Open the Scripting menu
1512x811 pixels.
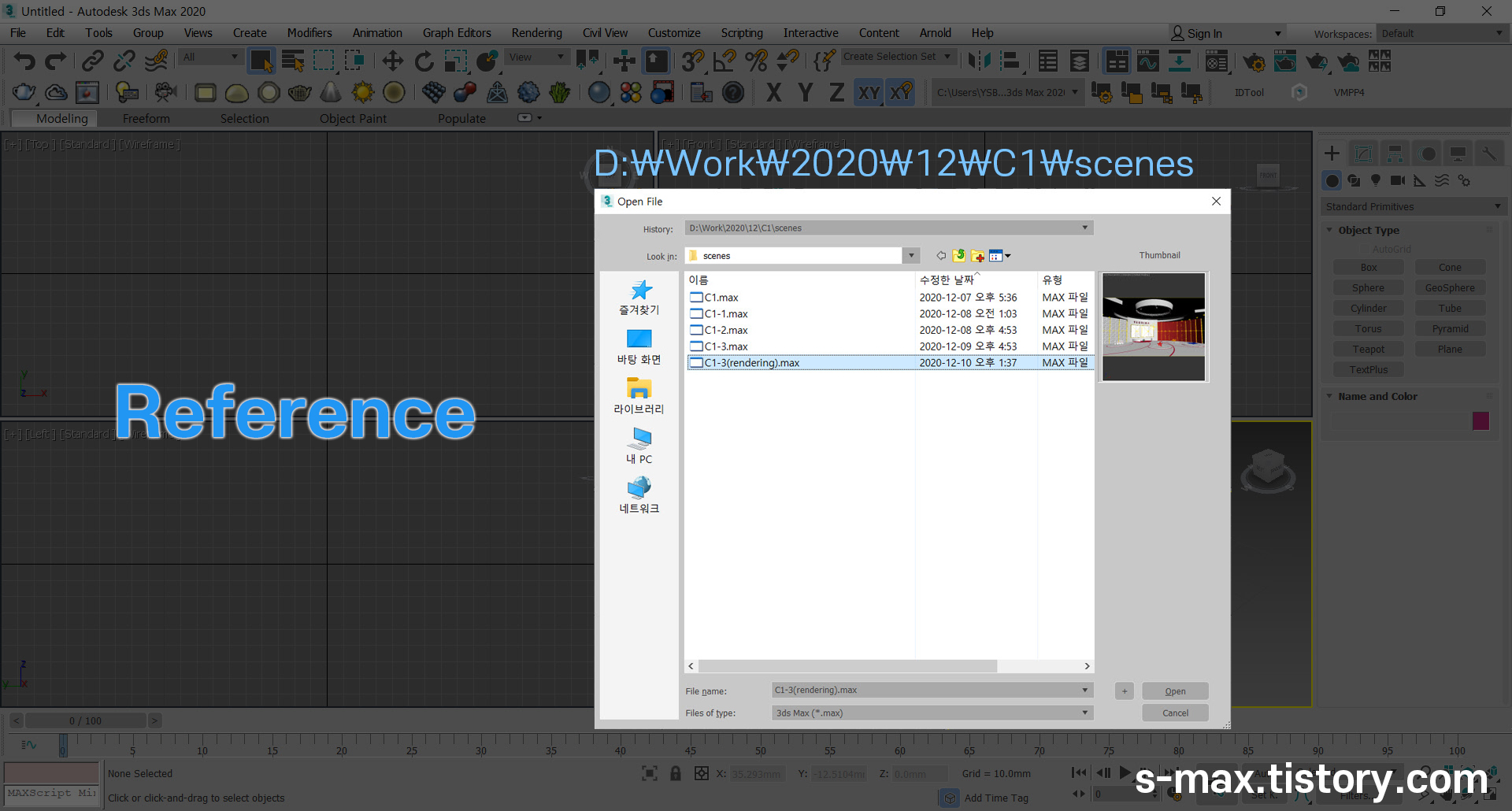pyautogui.click(x=741, y=33)
